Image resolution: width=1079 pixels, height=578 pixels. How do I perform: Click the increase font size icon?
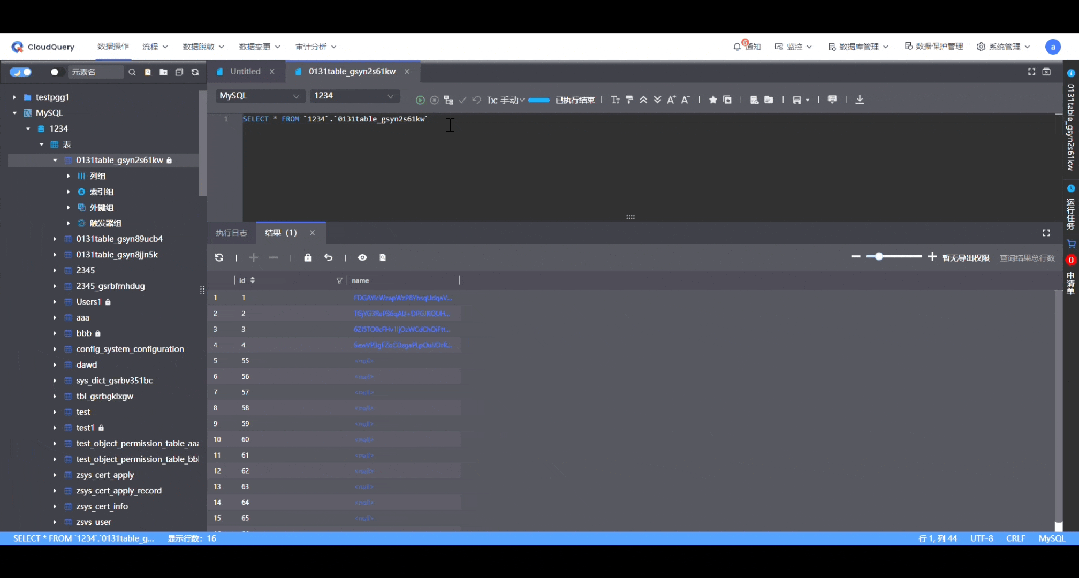[x=671, y=100]
